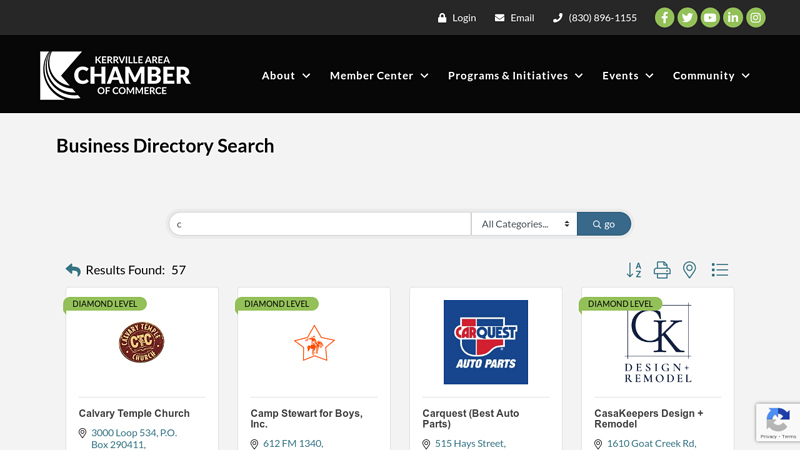Screen dimensions: 800x450
Task: Click the 612 FM 1340 address link
Action: click(x=293, y=444)
